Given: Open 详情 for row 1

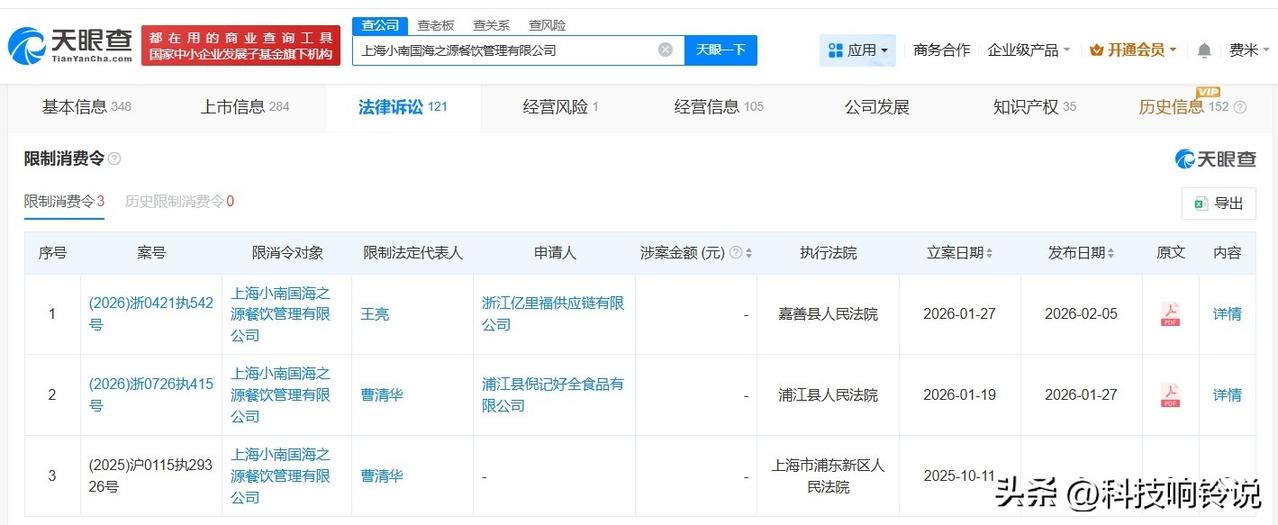Looking at the screenshot, I should click(1227, 314).
